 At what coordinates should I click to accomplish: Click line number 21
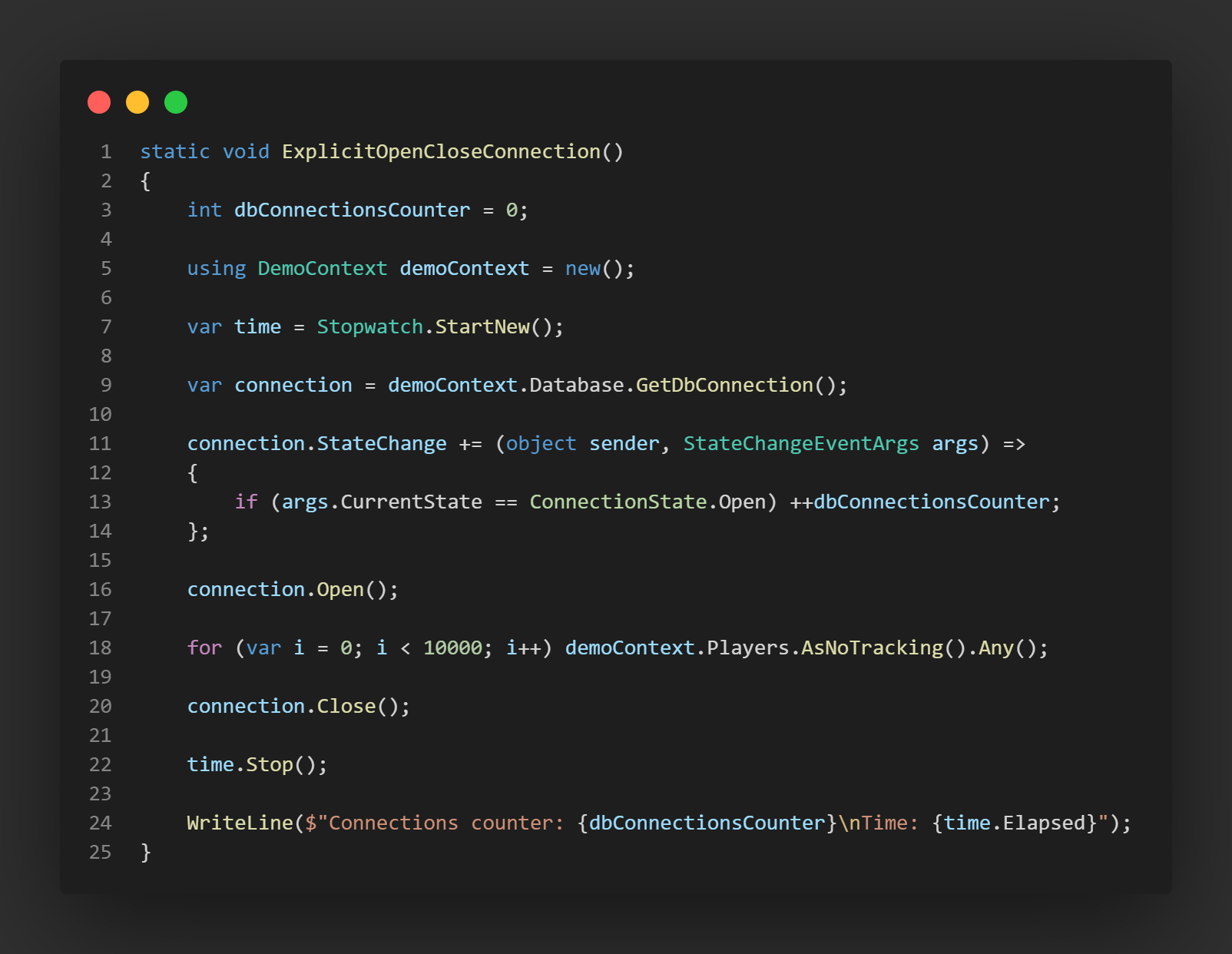pyautogui.click(x=101, y=736)
